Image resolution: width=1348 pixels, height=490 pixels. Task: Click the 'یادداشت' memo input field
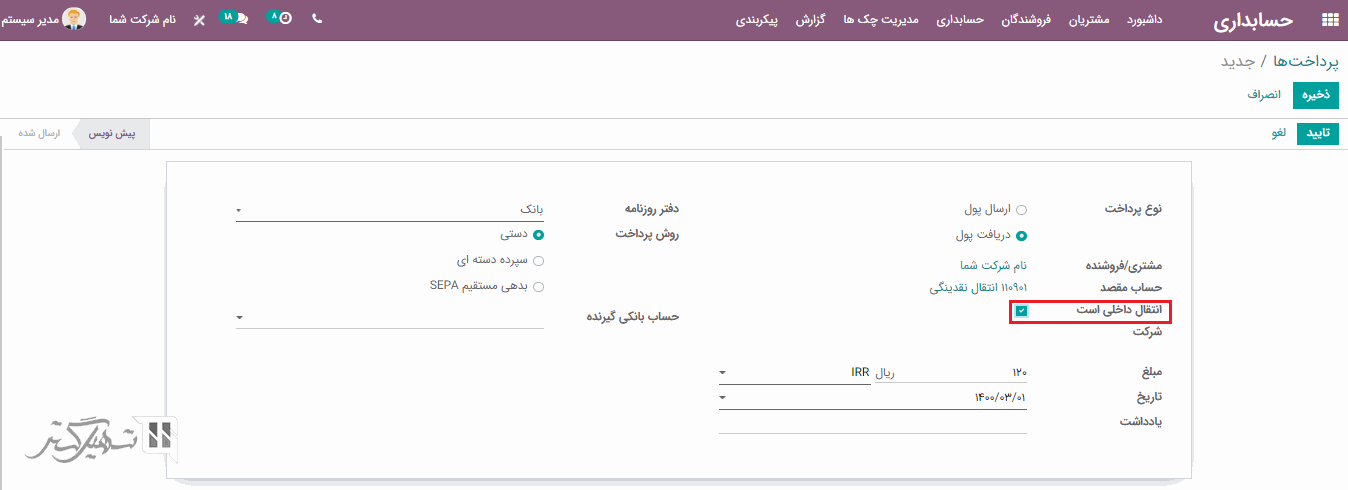tap(872, 422)
